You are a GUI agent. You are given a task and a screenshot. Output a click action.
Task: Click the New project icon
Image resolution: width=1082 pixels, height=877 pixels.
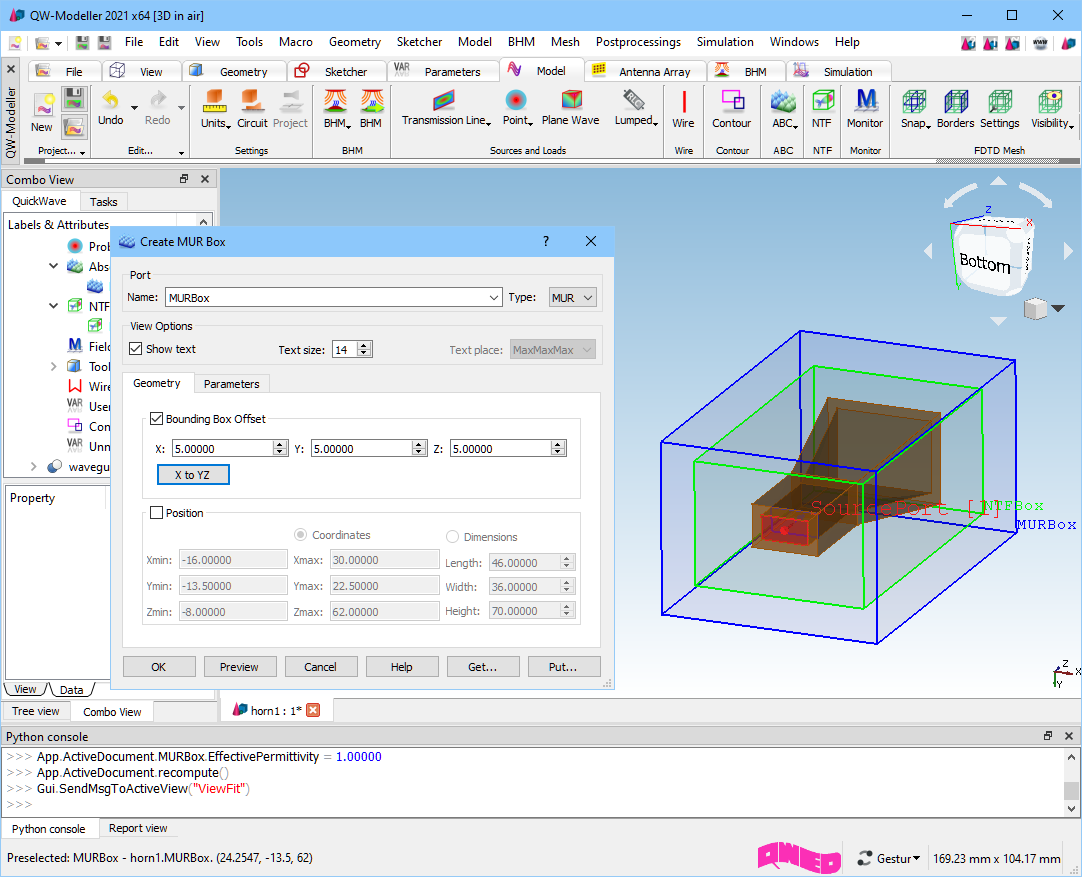(x=43, y=105)
